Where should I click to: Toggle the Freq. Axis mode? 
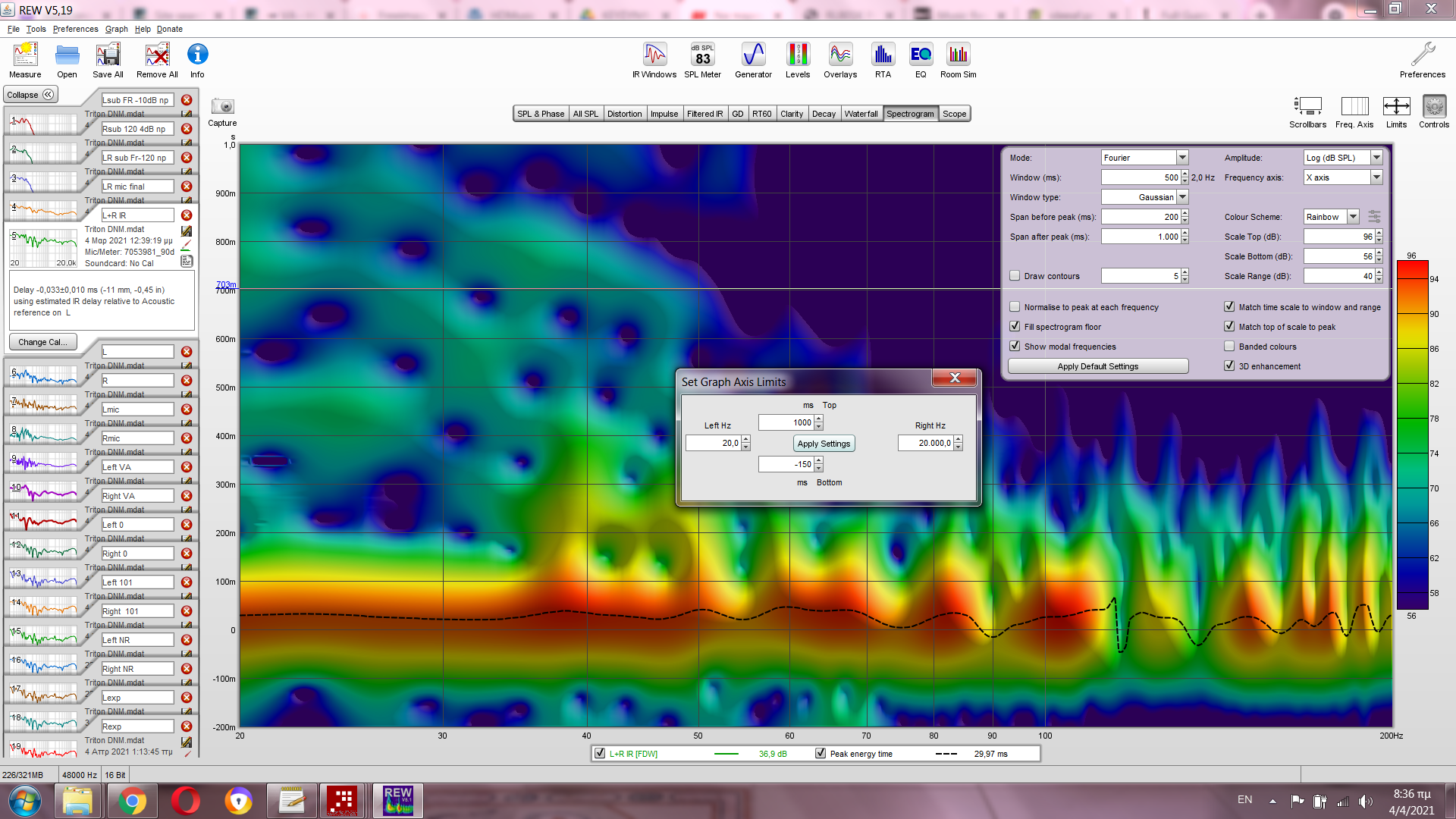pos(1354,111)
